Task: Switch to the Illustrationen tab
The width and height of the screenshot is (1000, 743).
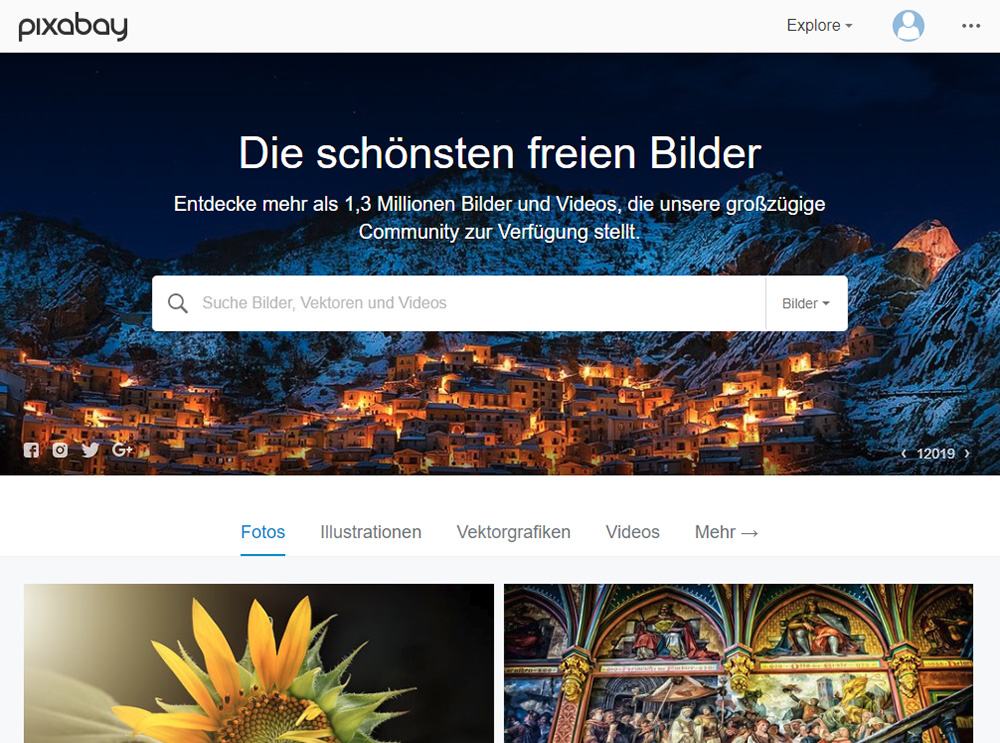Action: point(371,532)
